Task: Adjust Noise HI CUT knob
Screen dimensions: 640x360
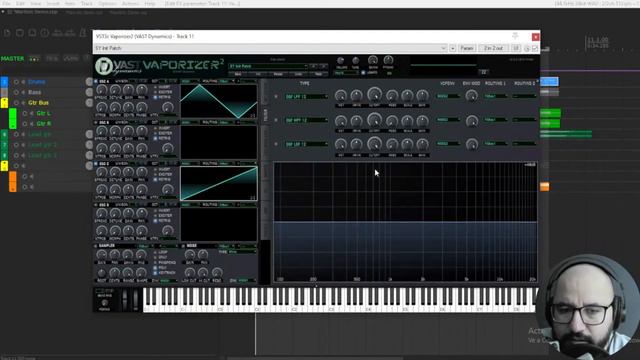Action: pyautogui.click(x=203, y=272)
